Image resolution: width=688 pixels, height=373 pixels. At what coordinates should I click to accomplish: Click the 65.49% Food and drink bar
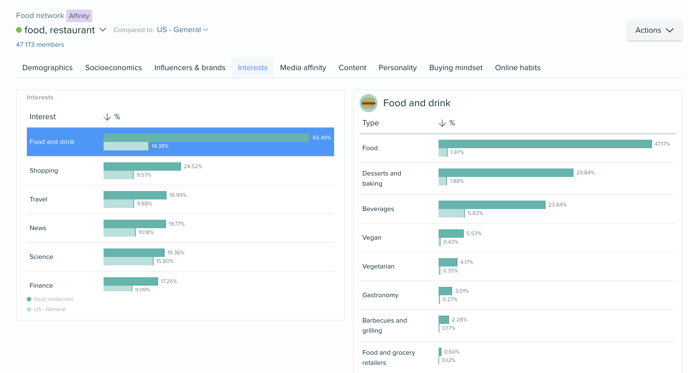click(206, 138)
